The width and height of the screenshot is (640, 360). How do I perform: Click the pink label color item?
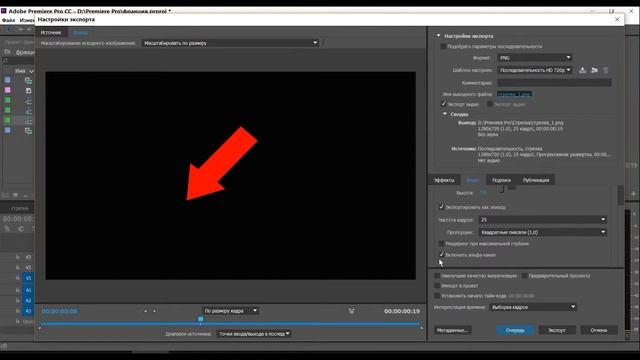(x=8, y=90)
